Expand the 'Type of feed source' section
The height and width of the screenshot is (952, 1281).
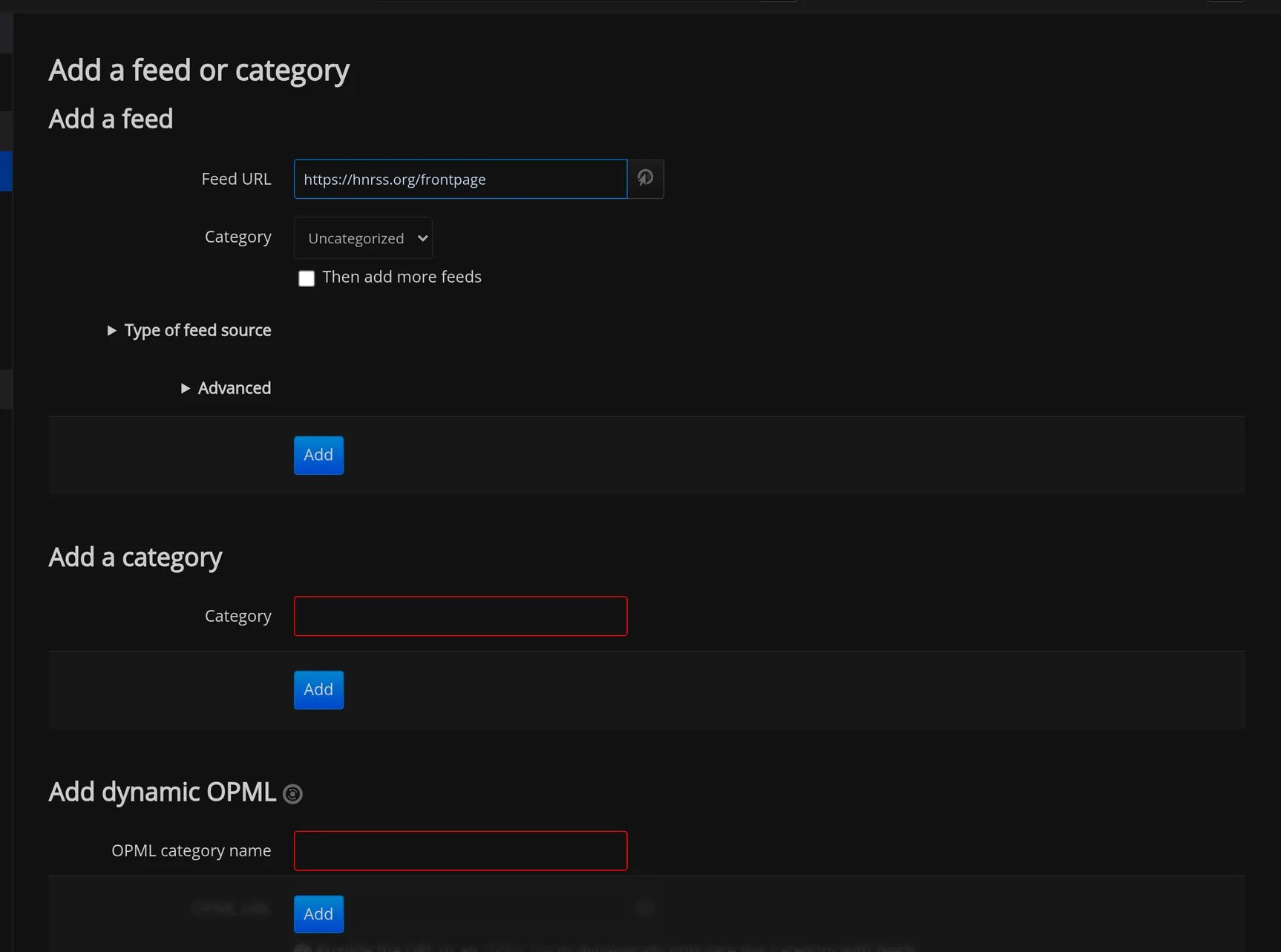coord(189,330)
